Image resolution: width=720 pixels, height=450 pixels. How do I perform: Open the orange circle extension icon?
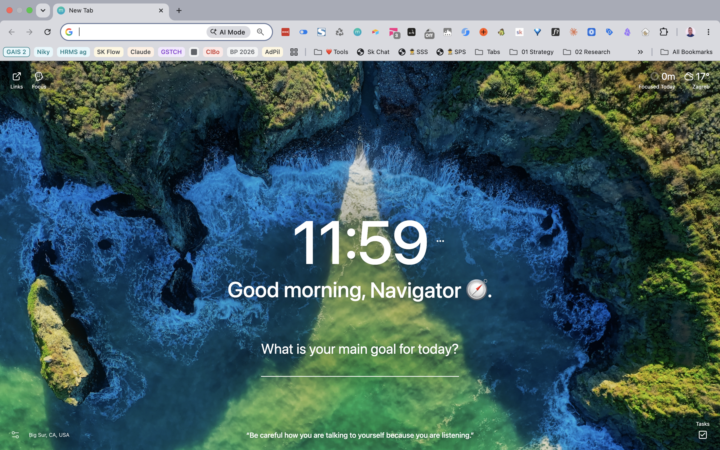[x=483, y=32]
